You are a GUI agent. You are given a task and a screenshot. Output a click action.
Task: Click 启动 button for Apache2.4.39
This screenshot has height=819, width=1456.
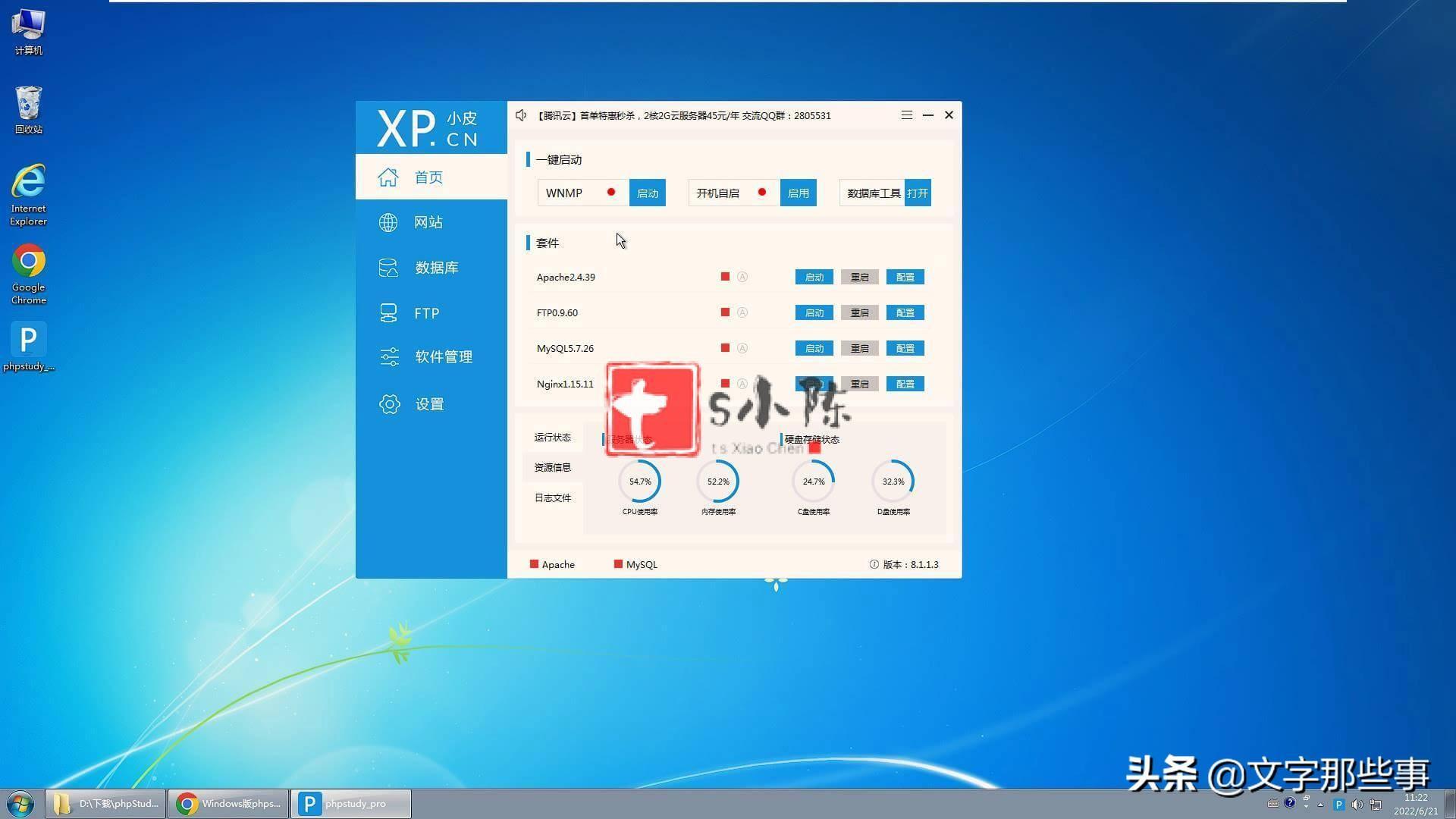coord(813,277)
